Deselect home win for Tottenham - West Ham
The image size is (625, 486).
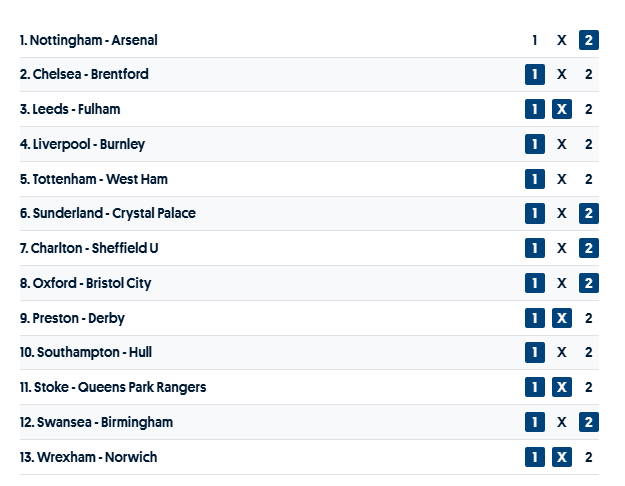click(x=535, y=179)
